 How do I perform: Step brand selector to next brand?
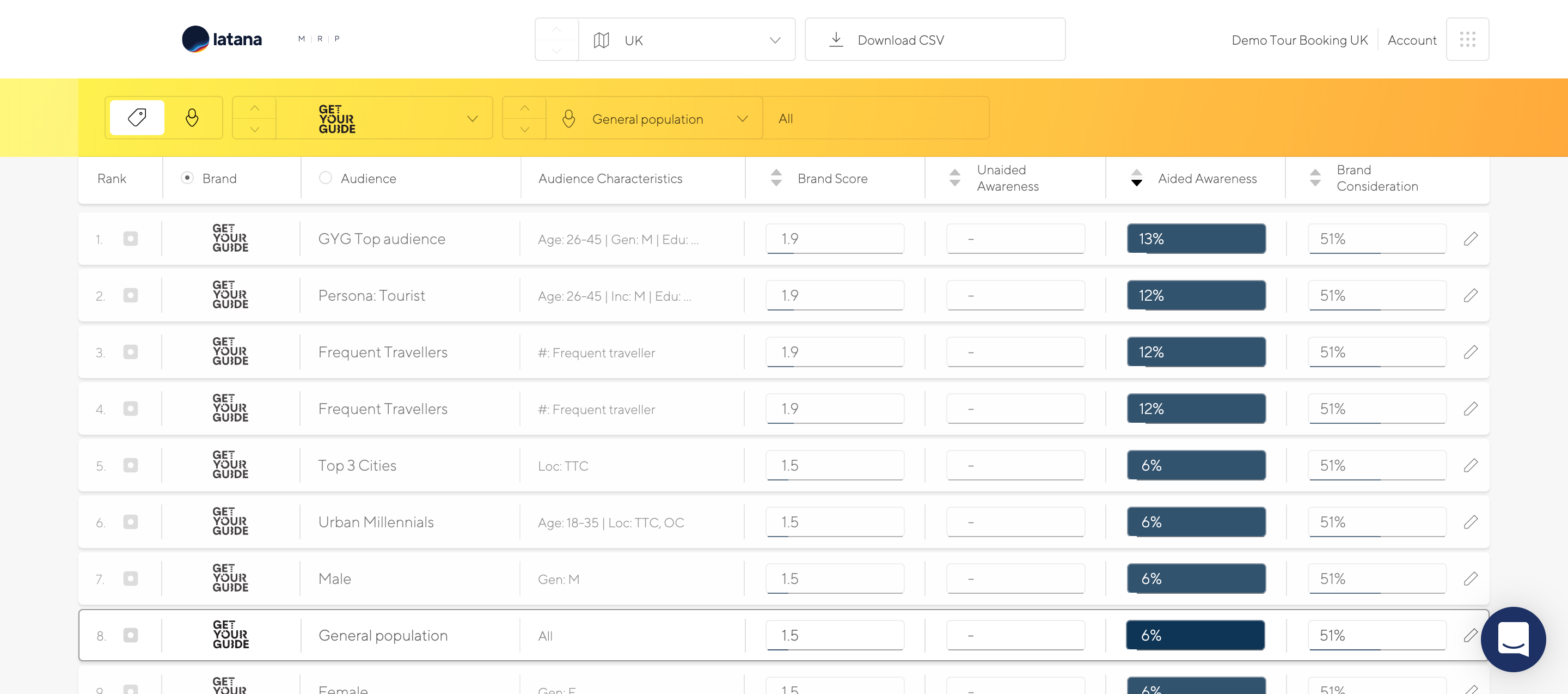(254, 129)
